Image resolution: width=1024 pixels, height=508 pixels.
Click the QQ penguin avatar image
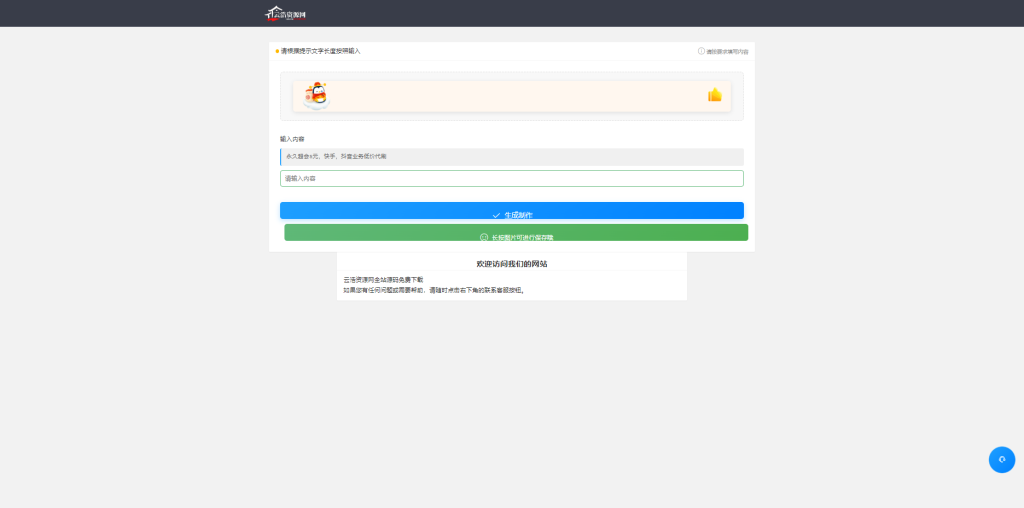317,95
